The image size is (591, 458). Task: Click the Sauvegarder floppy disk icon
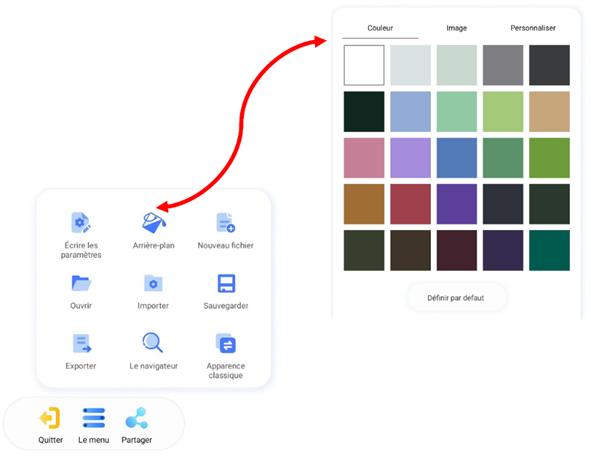pyautogui.click(x=226, y=283)
